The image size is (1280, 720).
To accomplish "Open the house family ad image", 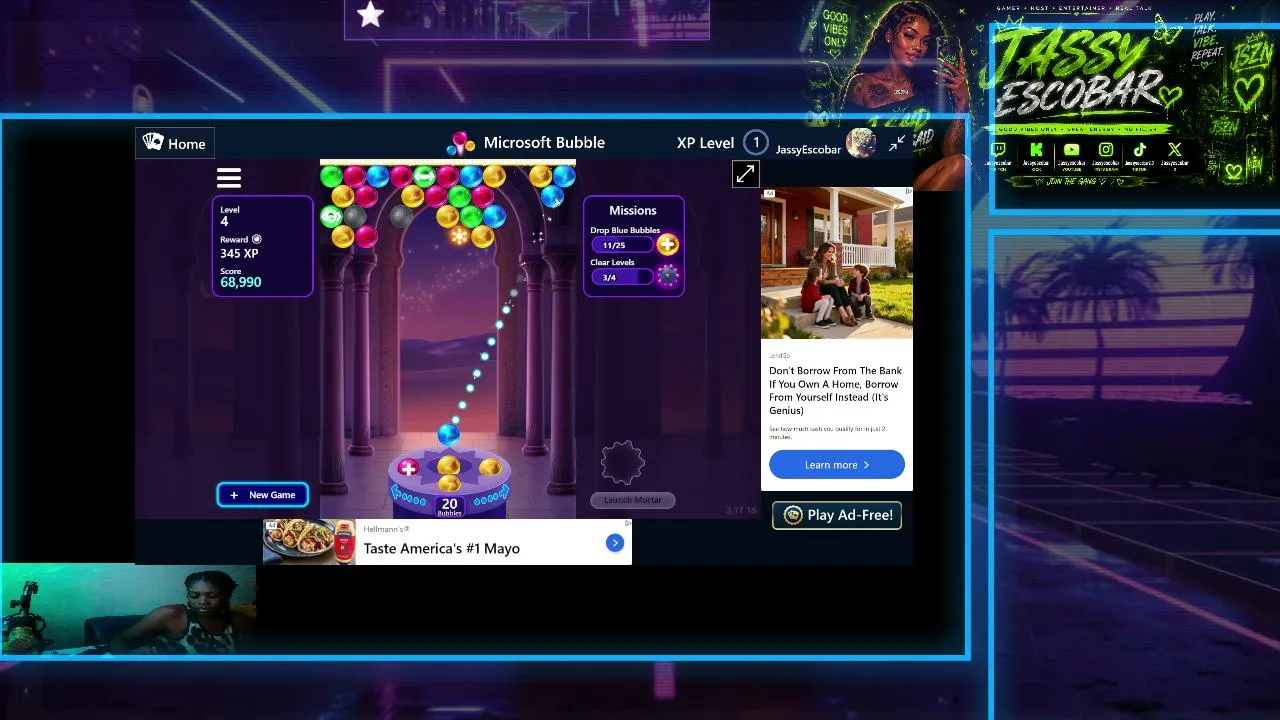I will 837,264.
